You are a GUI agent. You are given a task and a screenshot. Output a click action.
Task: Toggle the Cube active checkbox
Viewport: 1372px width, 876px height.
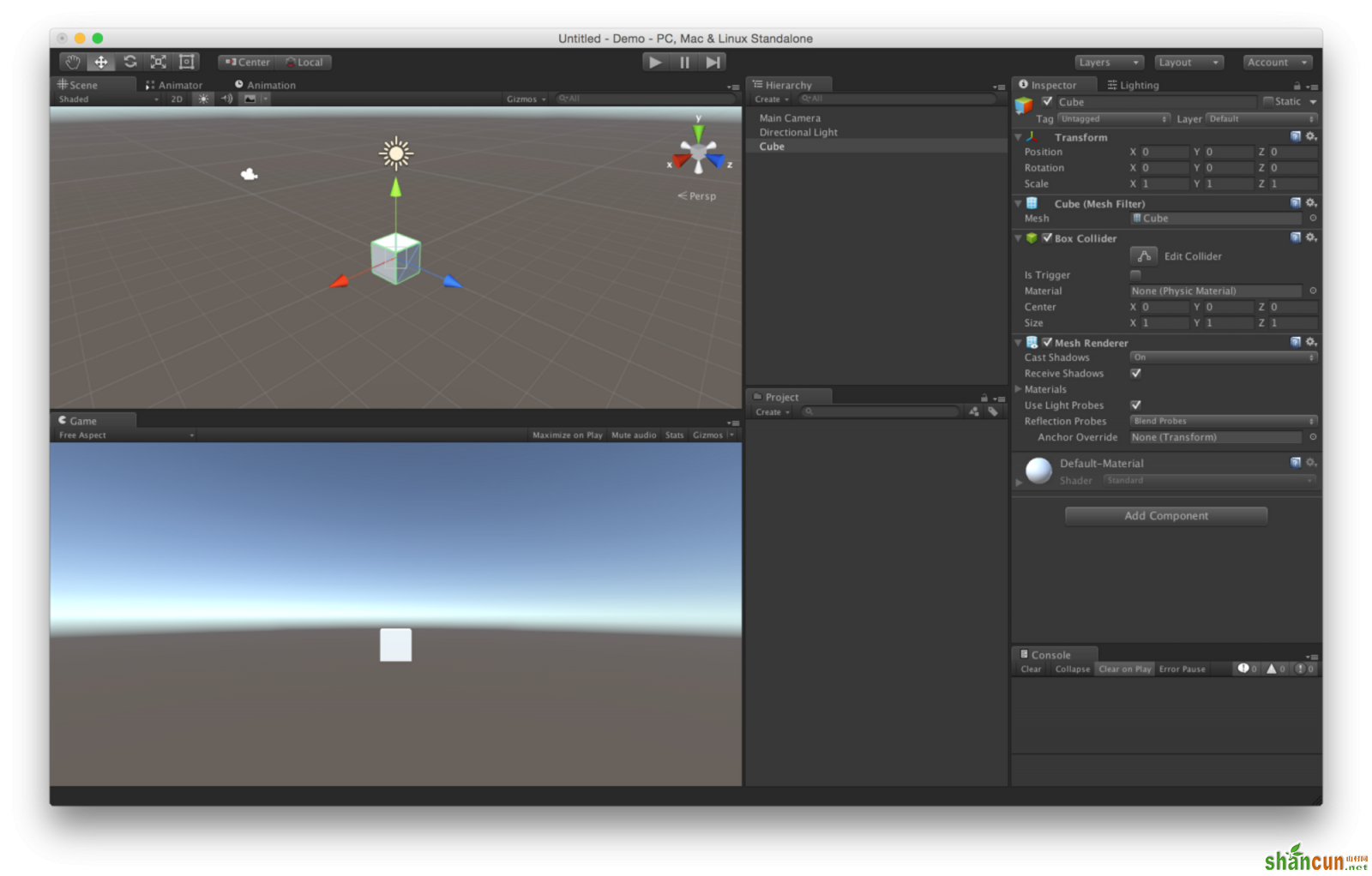click(x=1047, y=101)
